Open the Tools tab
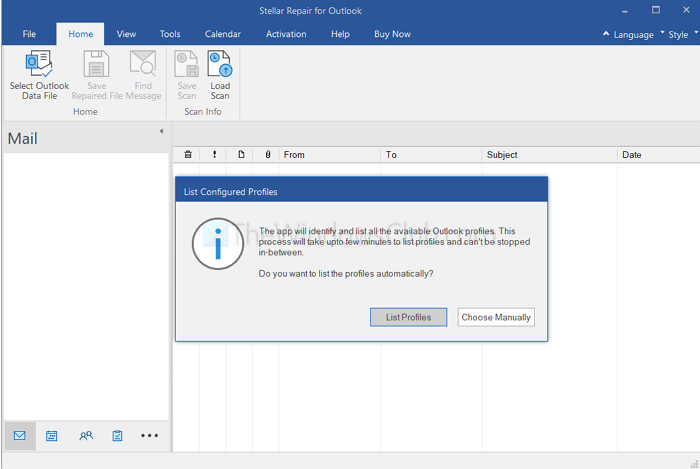Viewport: 700px width, 469px height. click(x=170, y=34)
